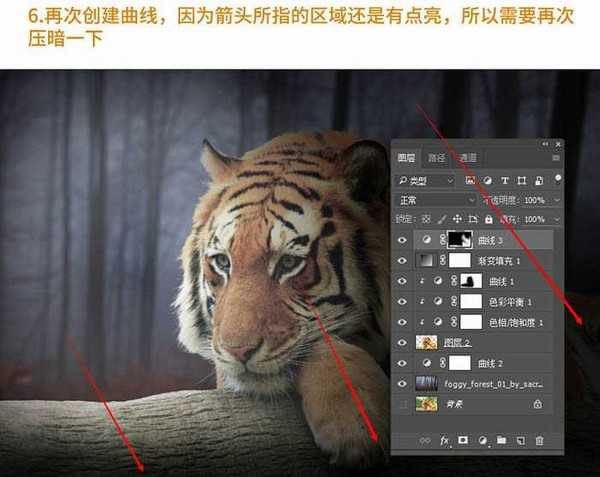600x477 pixels.
Task: Click the fx layer style icon
Action: coord(445,440)
